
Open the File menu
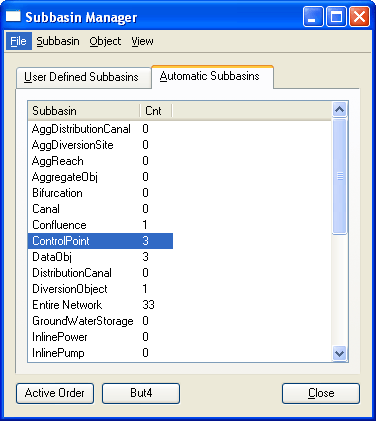point(19,41)
